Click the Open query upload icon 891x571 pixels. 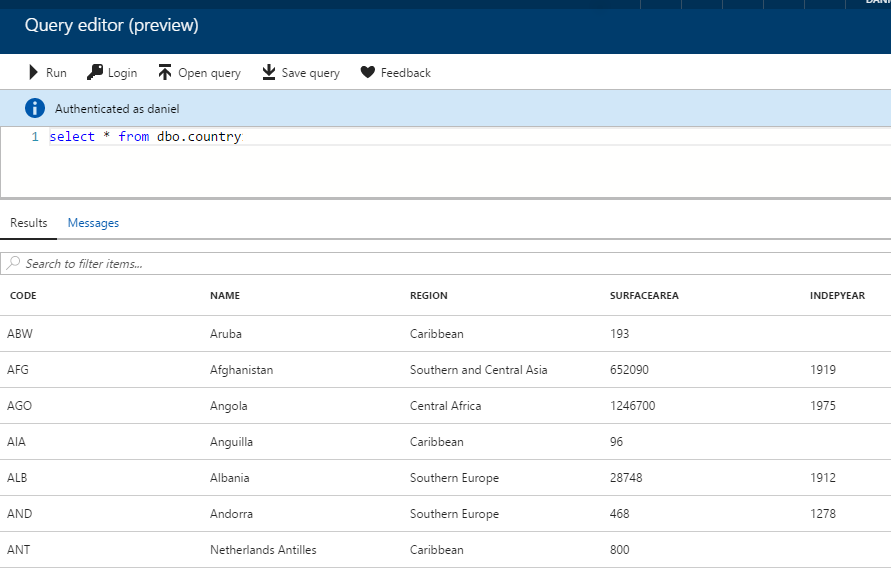165,73
